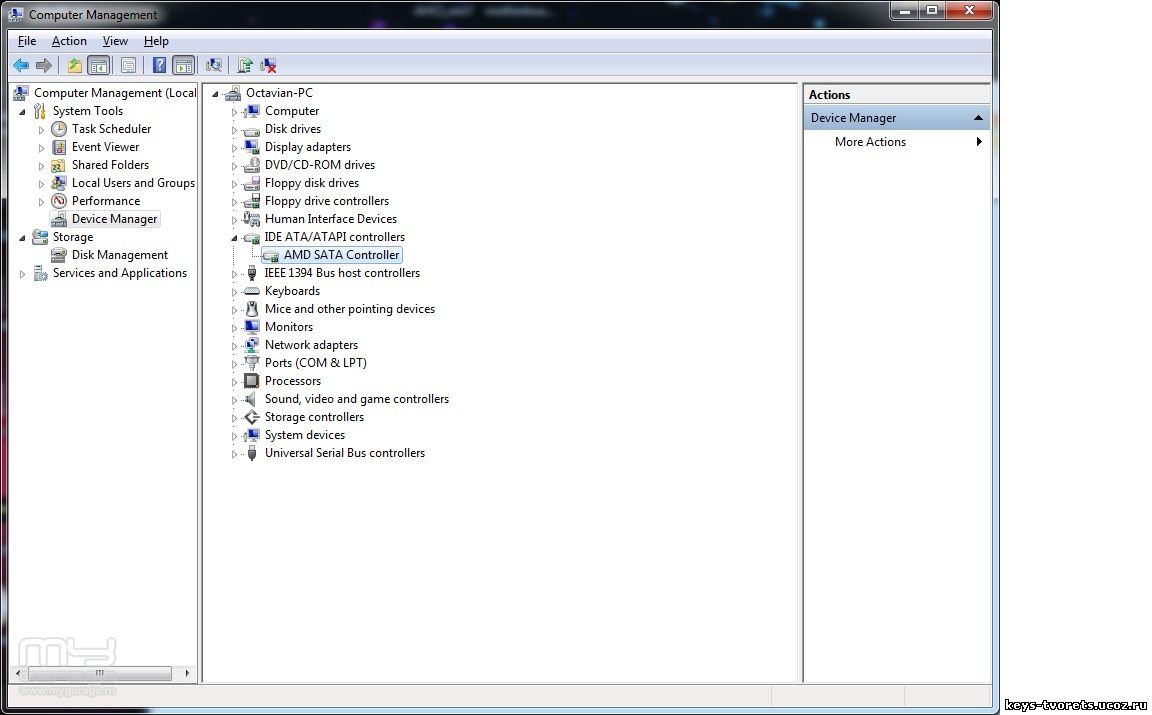Screen dimensions: 1152x715
Task: Expand the Task Scheduler node
Action: point(41,129)
